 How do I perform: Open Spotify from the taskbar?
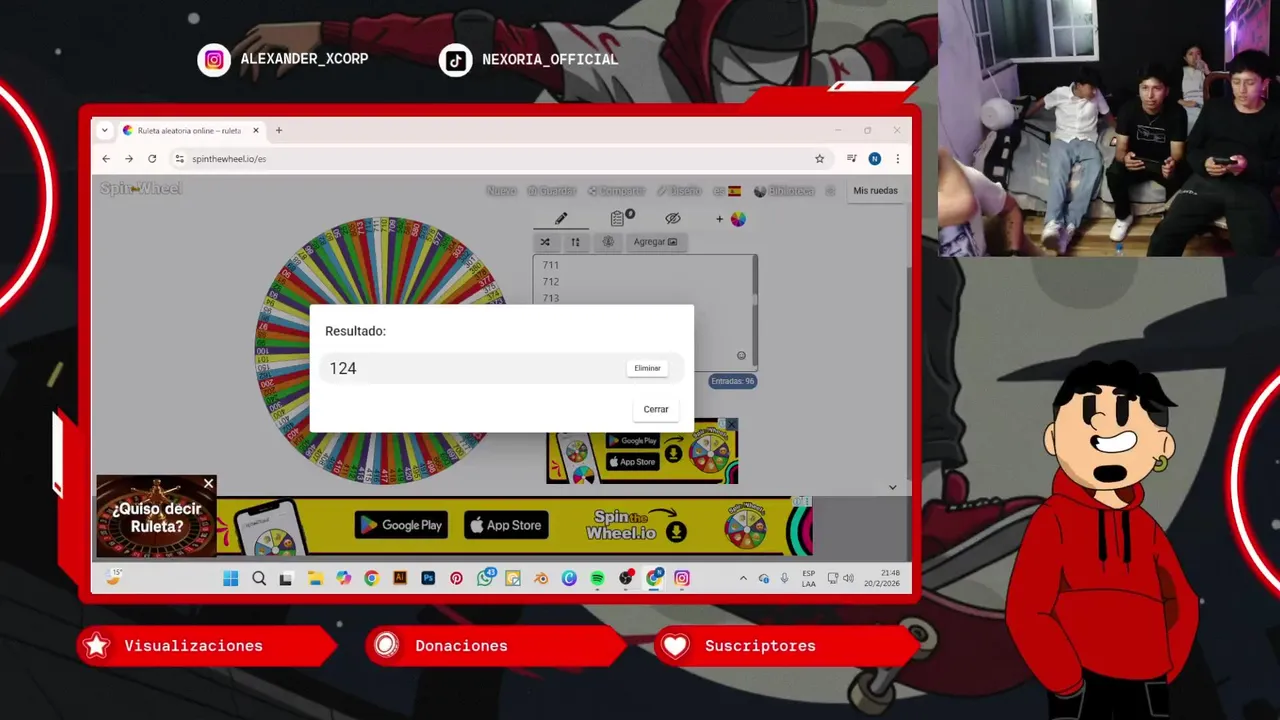tap(597, 578)
